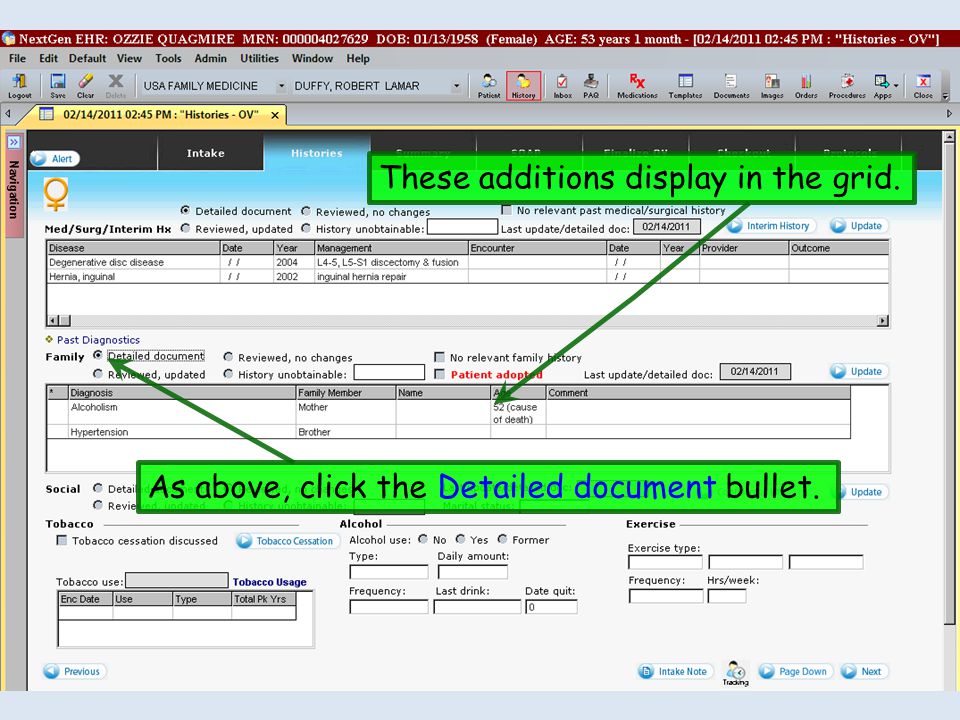The width and height of the screenshot is (960, 720).
Task: Open the Apps toolbar icon
Action: (x=882, y=86)
